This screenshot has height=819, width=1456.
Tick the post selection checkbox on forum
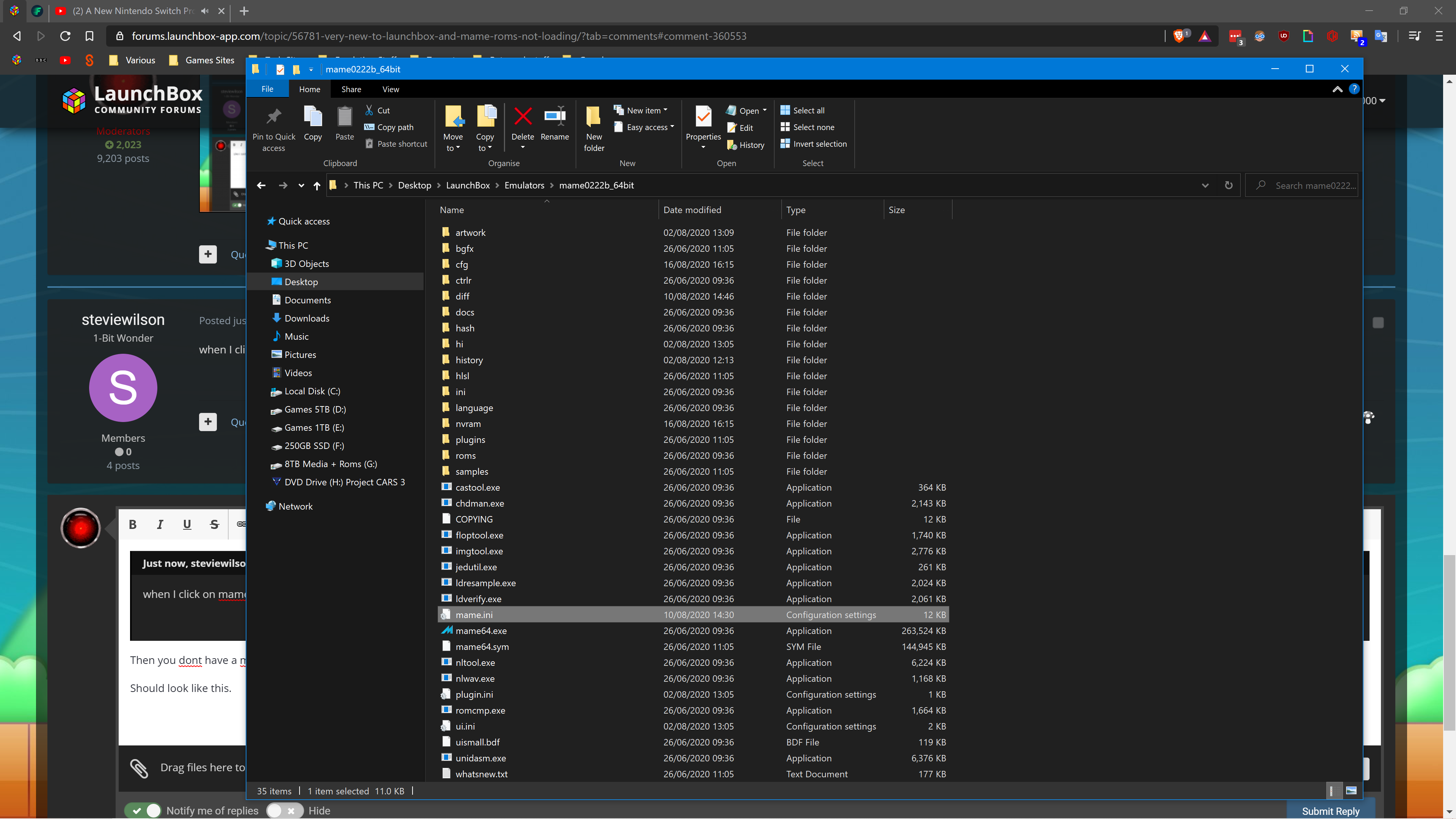[x=1378, y=323]
